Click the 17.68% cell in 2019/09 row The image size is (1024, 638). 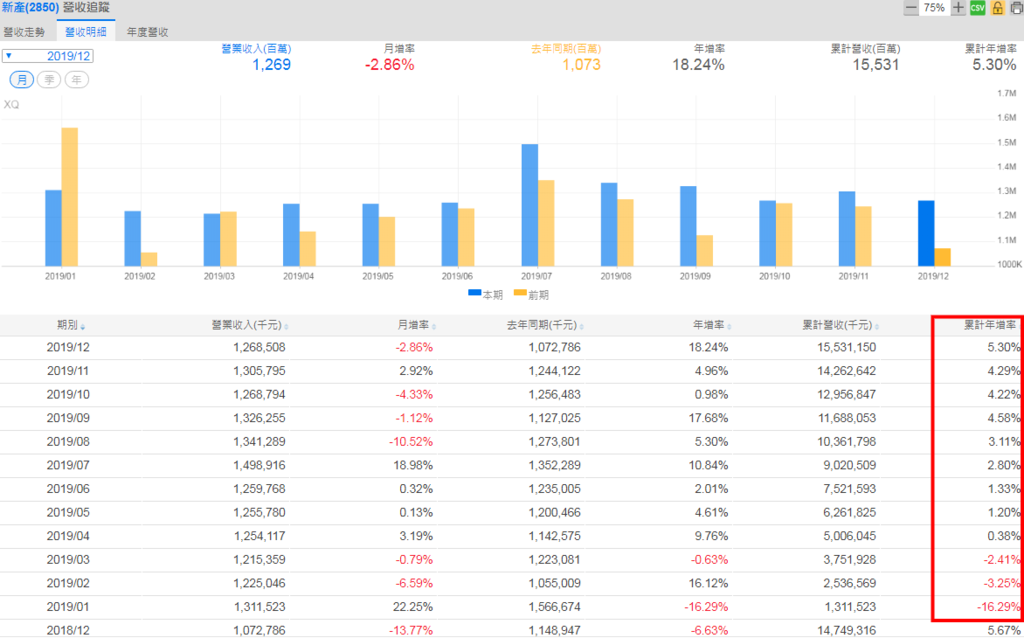pyautogui.click(x=709, y=418)
